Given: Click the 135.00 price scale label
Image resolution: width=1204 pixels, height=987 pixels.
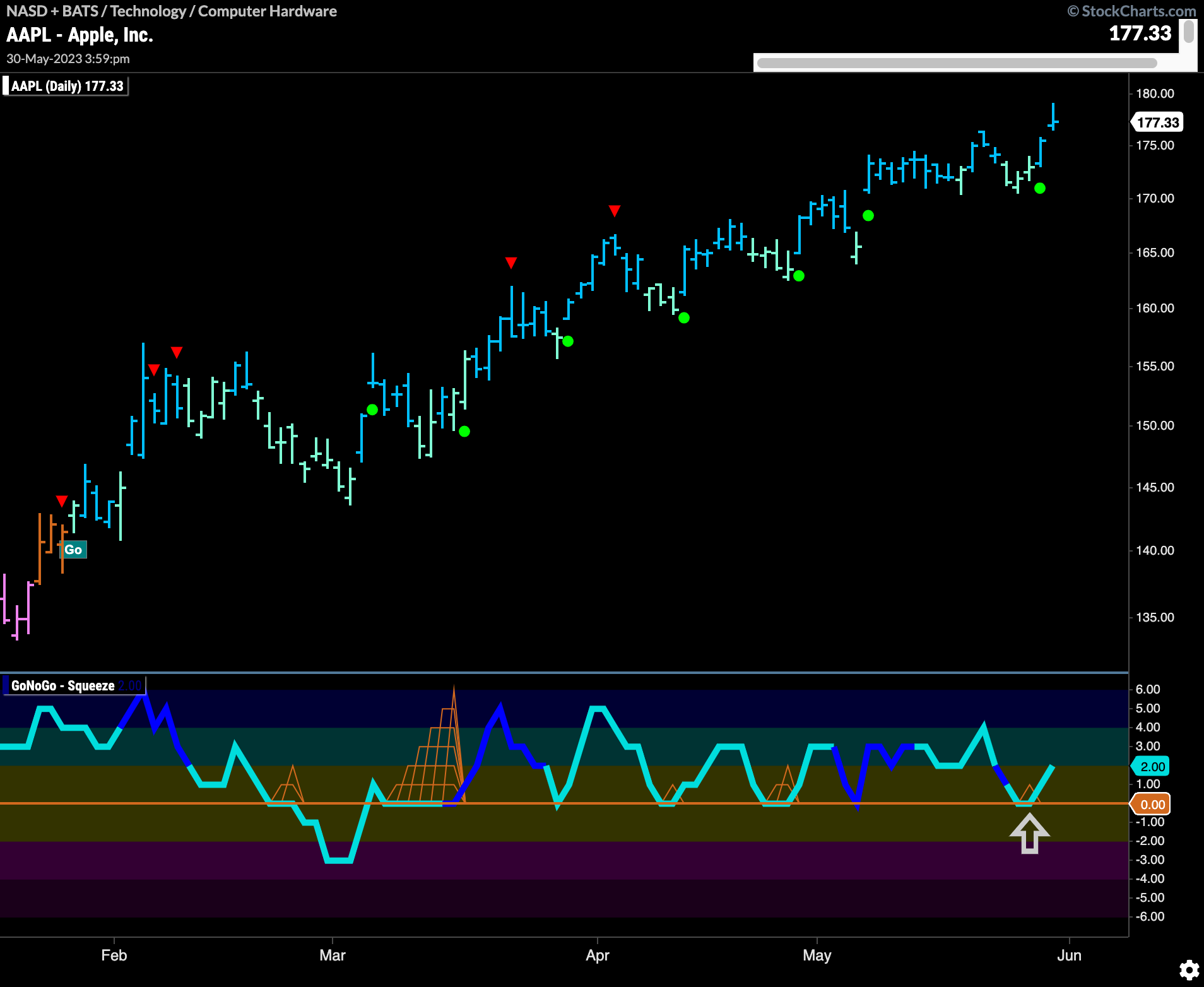Looking at the screenshot, I should tap(1155, 617).
